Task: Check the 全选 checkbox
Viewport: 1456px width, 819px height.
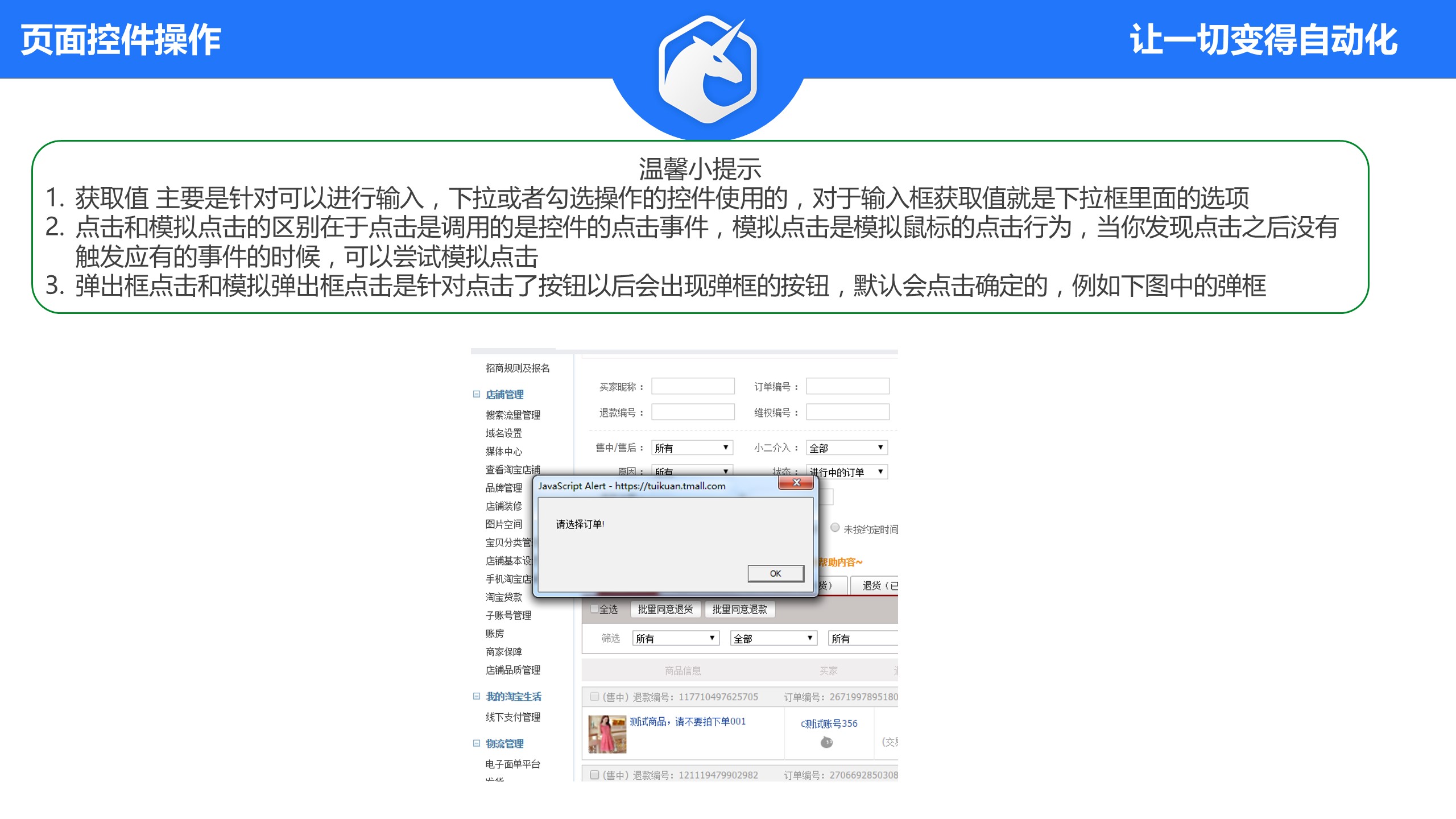Action: pos(594,609)
